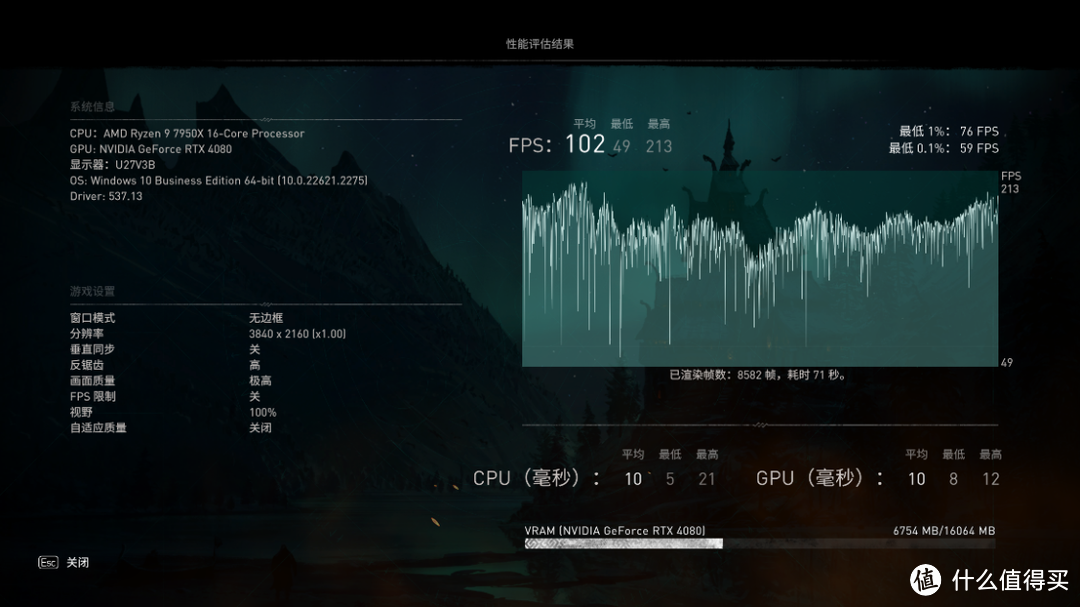Click the GPU（毫秒） label
Image resolution: width=1080 pixels, height=607 pixels.
[x=820, y=477]
